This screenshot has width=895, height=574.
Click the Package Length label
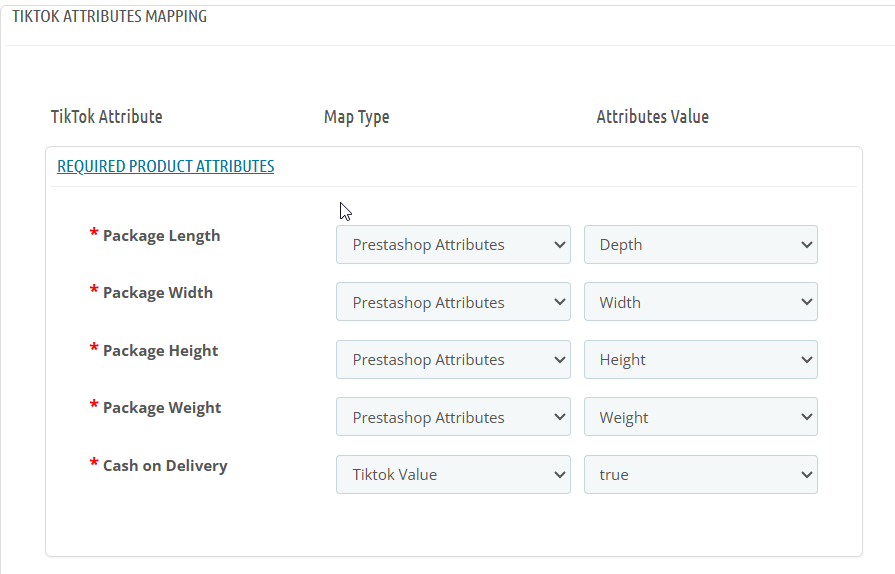[162, 236]
